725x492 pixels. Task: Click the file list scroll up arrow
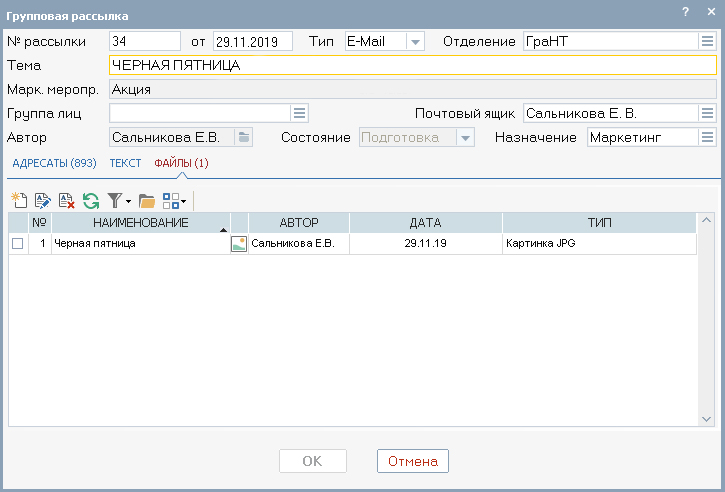(706, 221)
